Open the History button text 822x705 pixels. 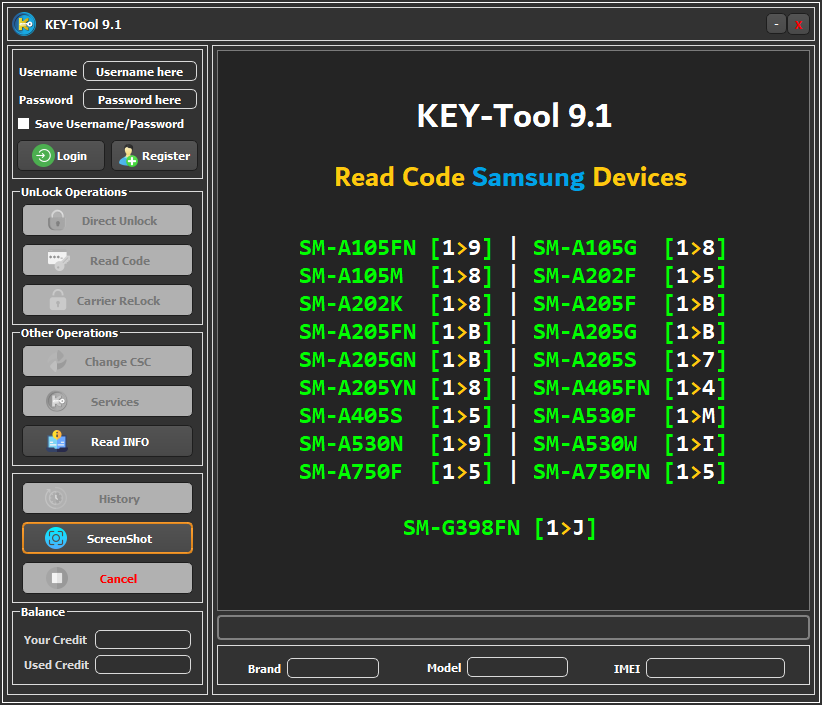(x=120, y=499)
